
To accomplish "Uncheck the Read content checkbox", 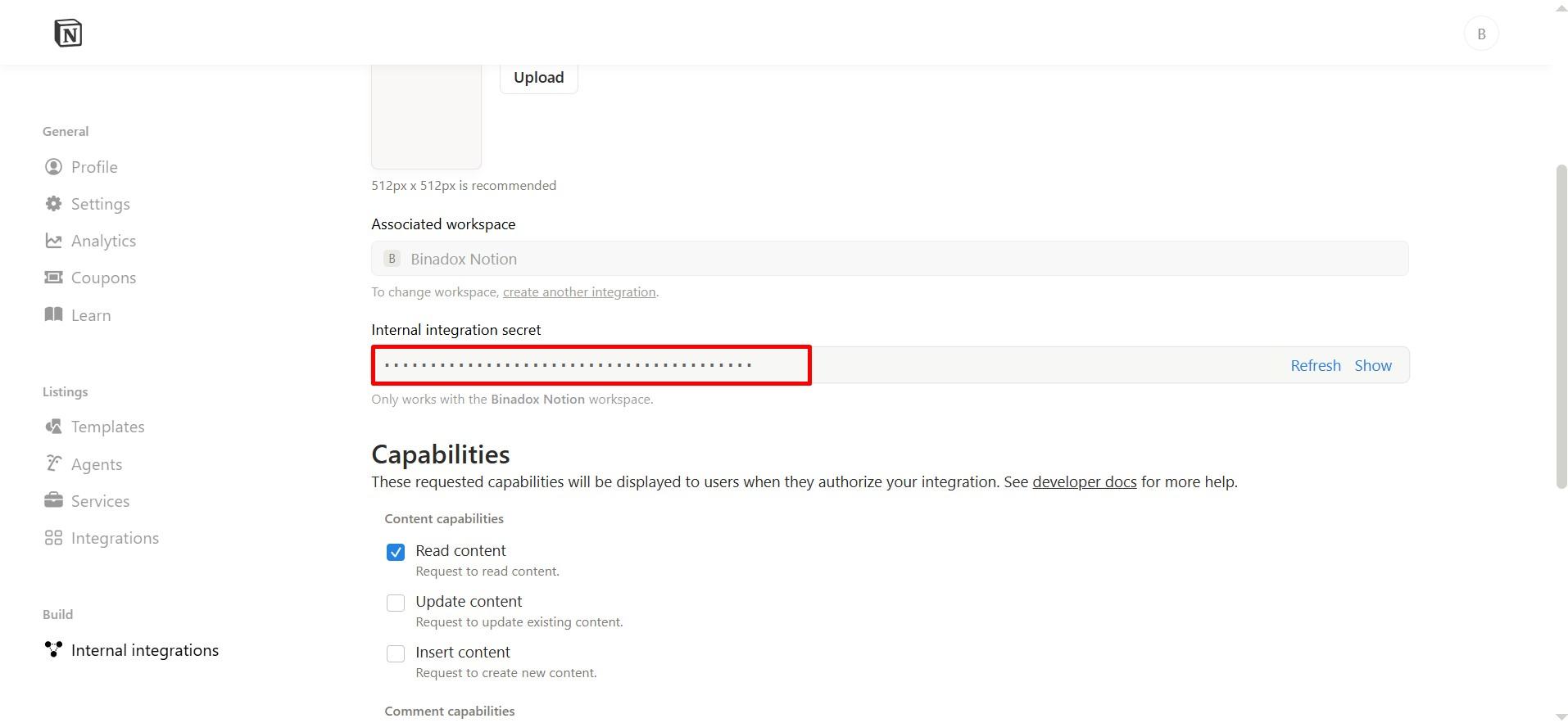I will click(396, 552).
